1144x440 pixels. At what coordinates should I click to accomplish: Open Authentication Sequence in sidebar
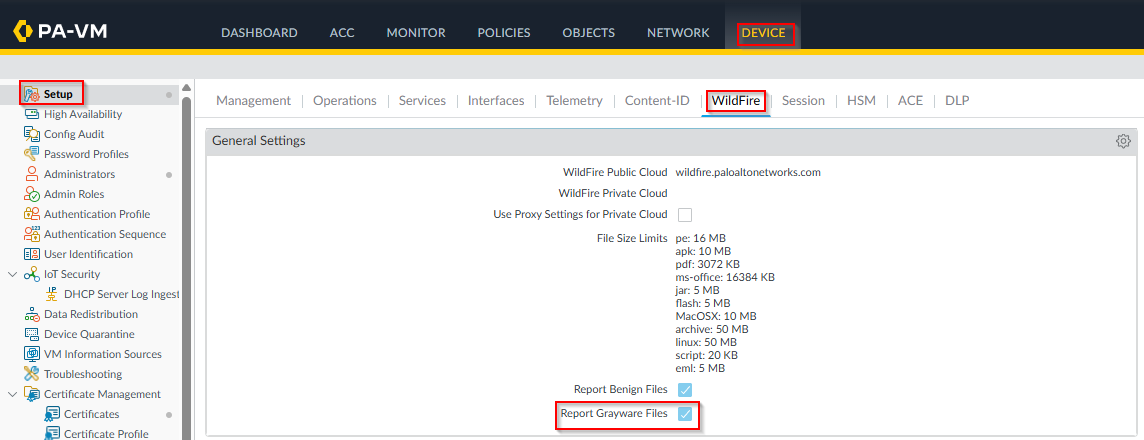(x=105, y=234)
